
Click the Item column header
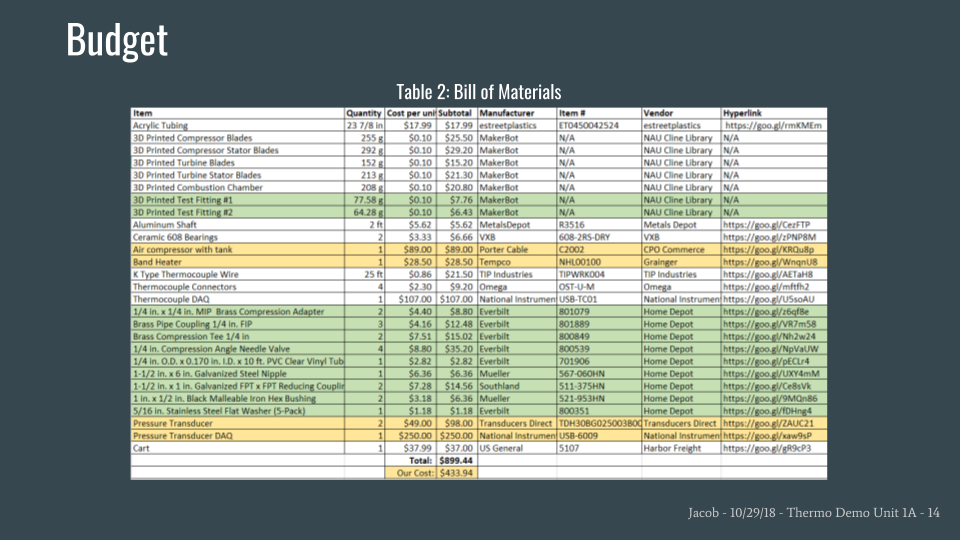pyautogui.click(x=142, y=114)
